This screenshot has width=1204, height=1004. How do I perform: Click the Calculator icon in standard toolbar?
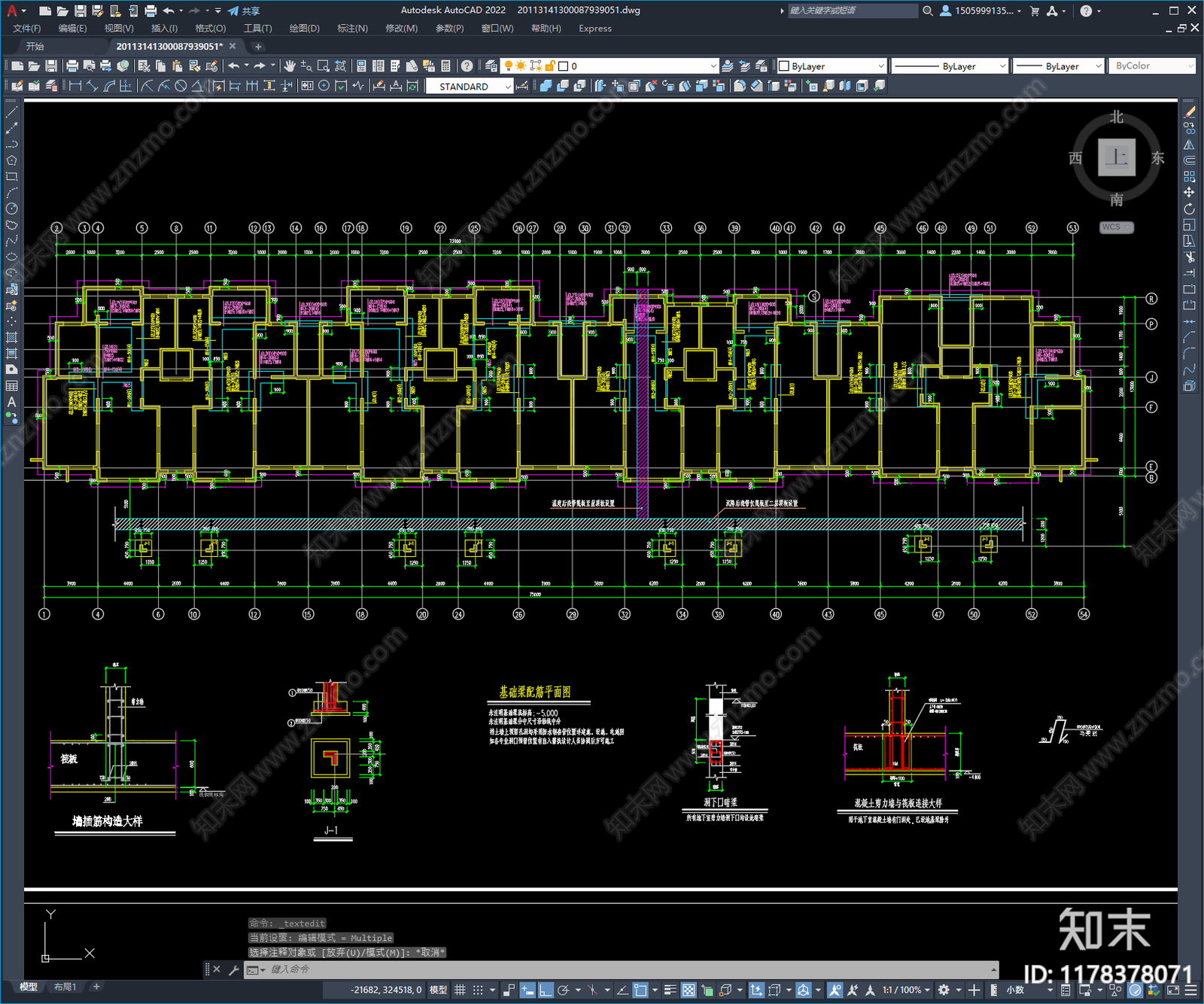(x=445, y=66)
